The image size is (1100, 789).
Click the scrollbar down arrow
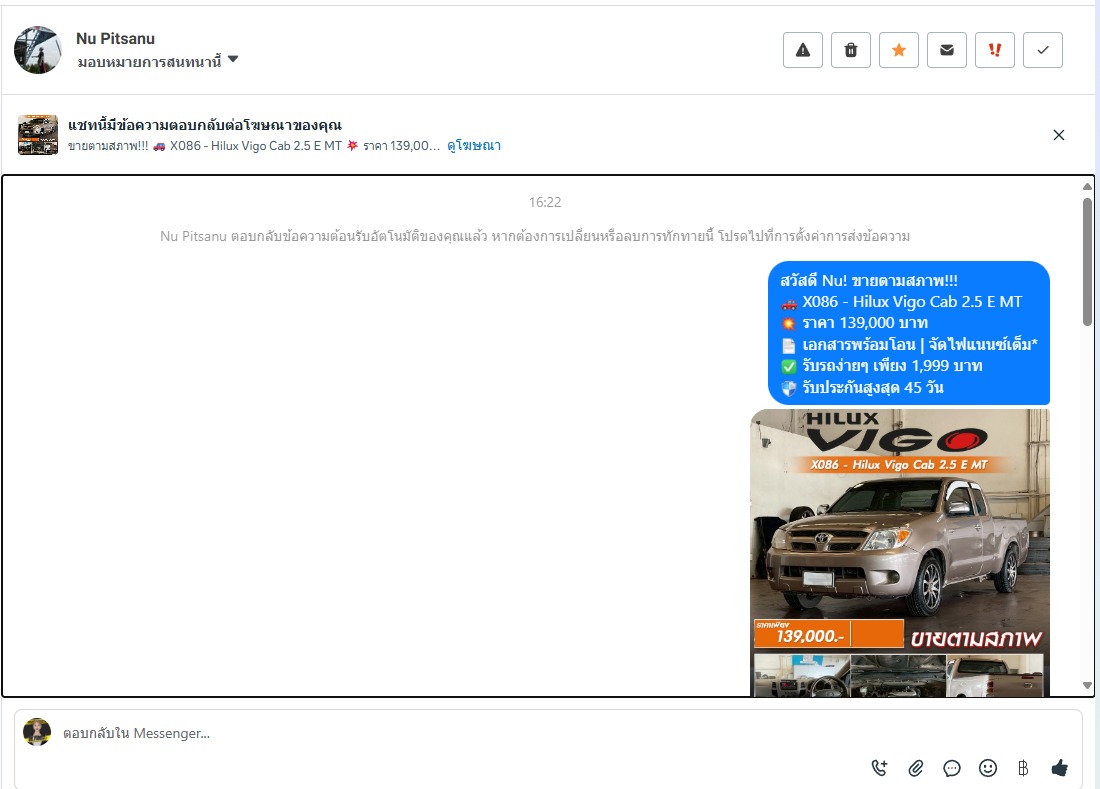1087,685
